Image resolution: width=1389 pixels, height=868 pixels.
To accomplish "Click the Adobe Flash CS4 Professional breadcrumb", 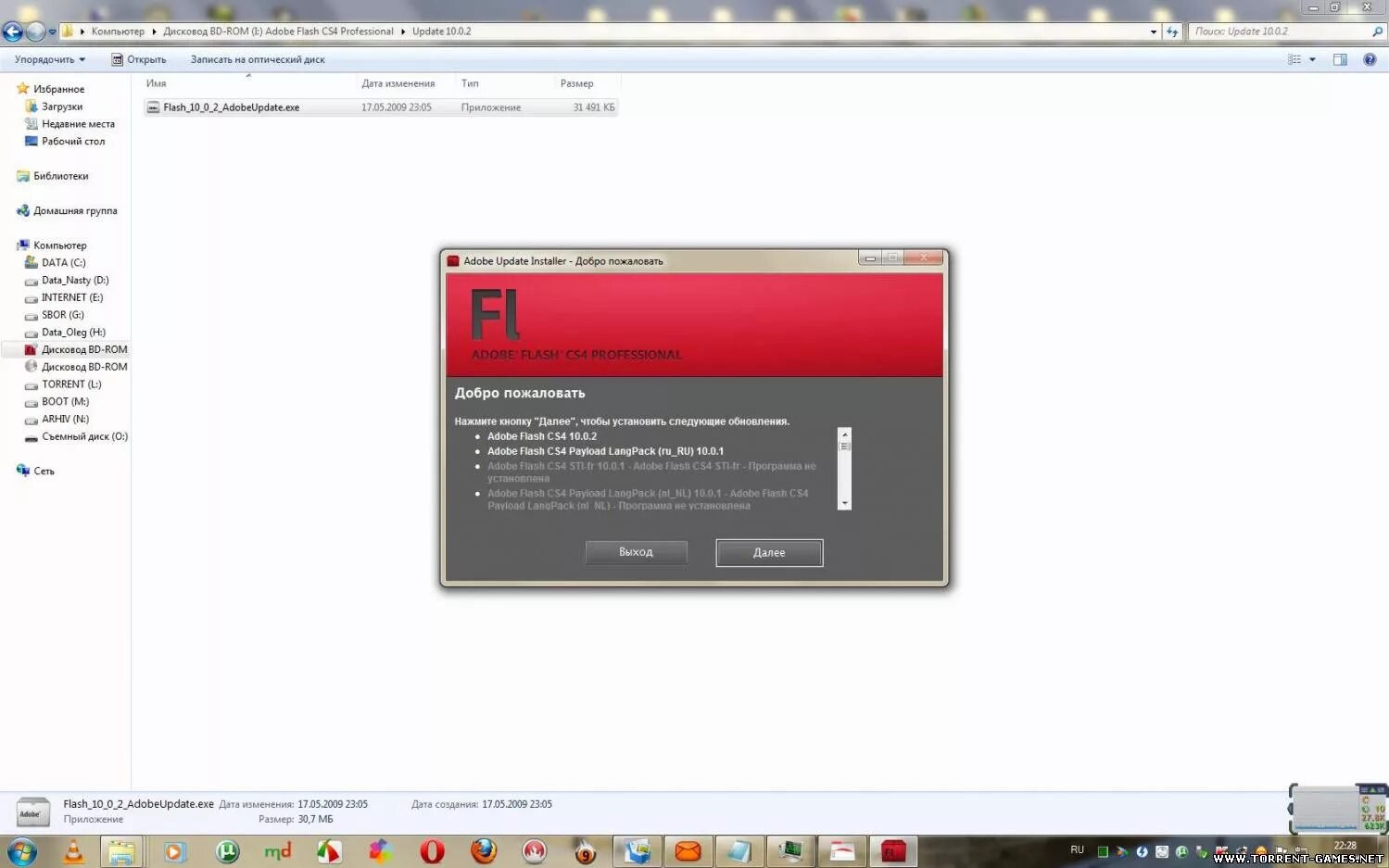I will (279, 31).
